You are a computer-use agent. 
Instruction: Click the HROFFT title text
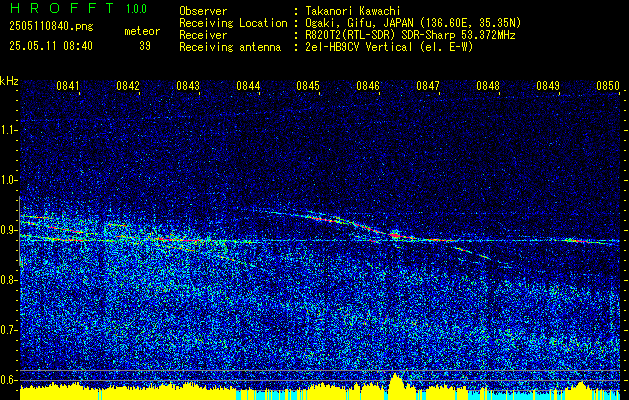coord(62,8)
